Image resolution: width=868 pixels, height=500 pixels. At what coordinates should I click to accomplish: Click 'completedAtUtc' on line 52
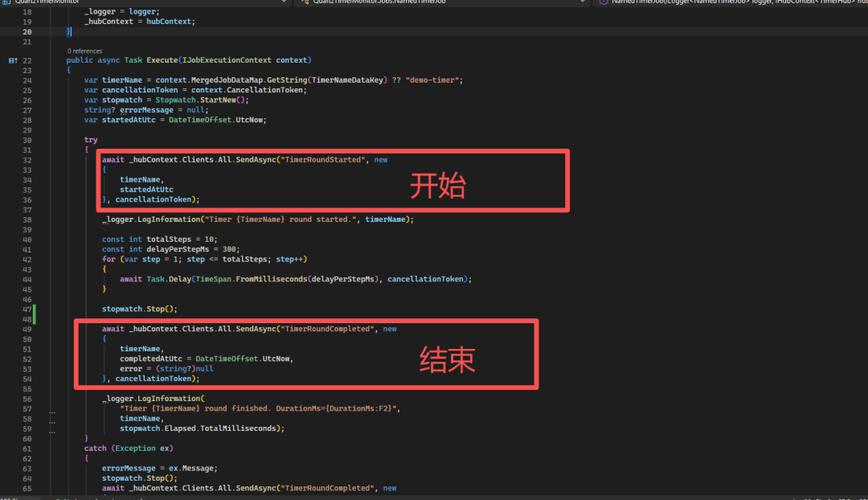coord(151,359)
